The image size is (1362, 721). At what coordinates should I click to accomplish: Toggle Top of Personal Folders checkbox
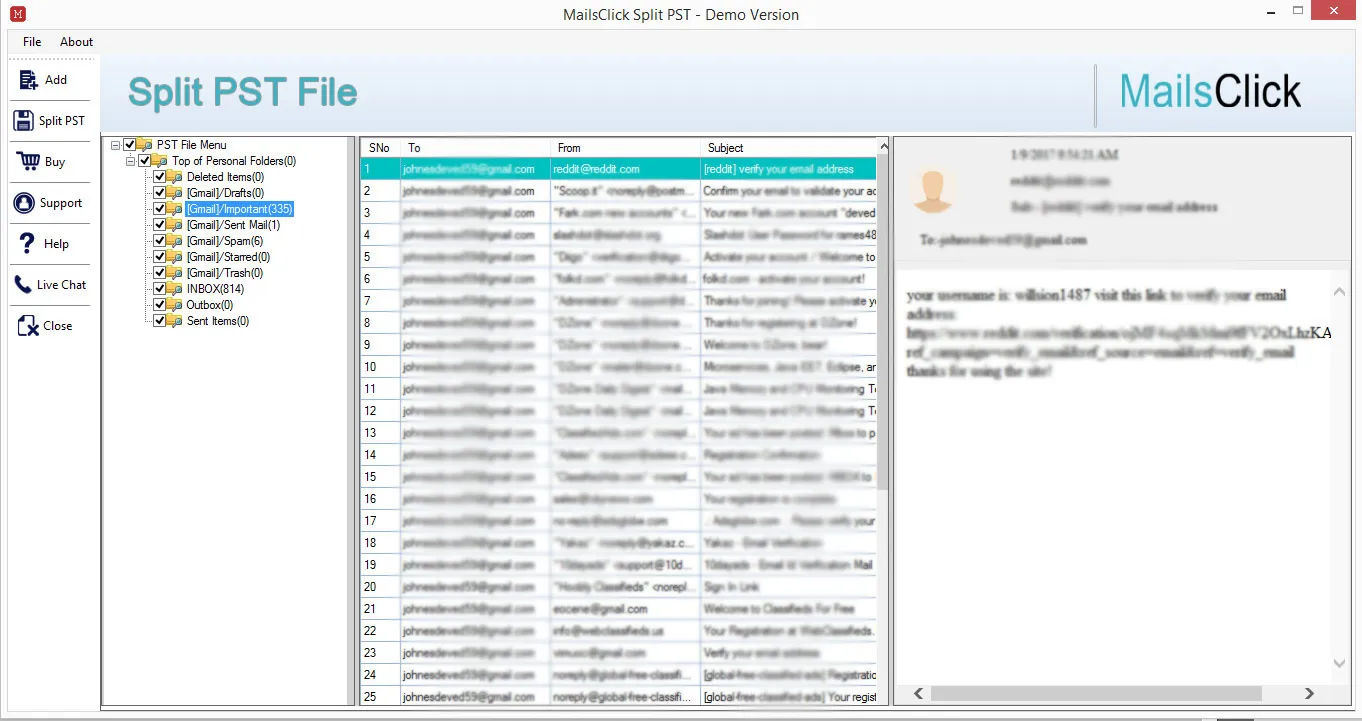pyautogui.click(x=145, y=161)
